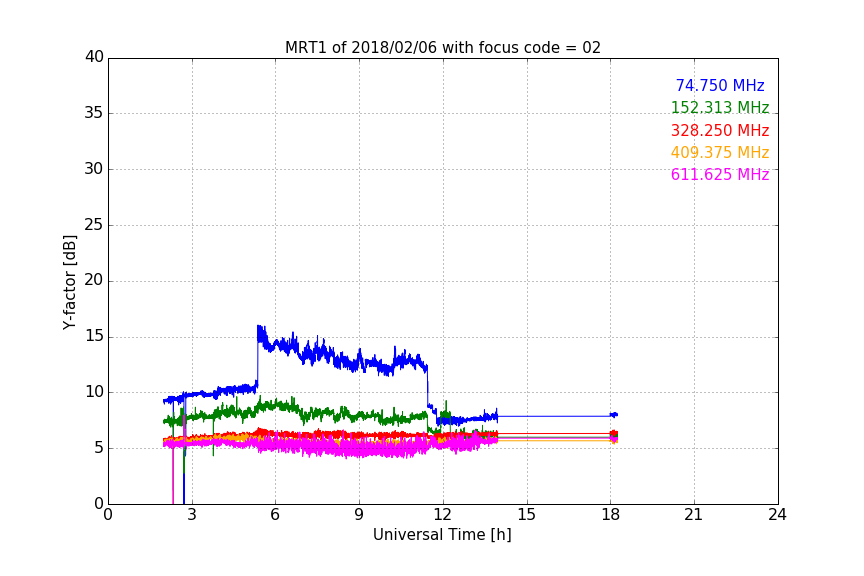
Task: Click y-axis tick label '5'
Action: pyautogui.click(x=99, y=448)
